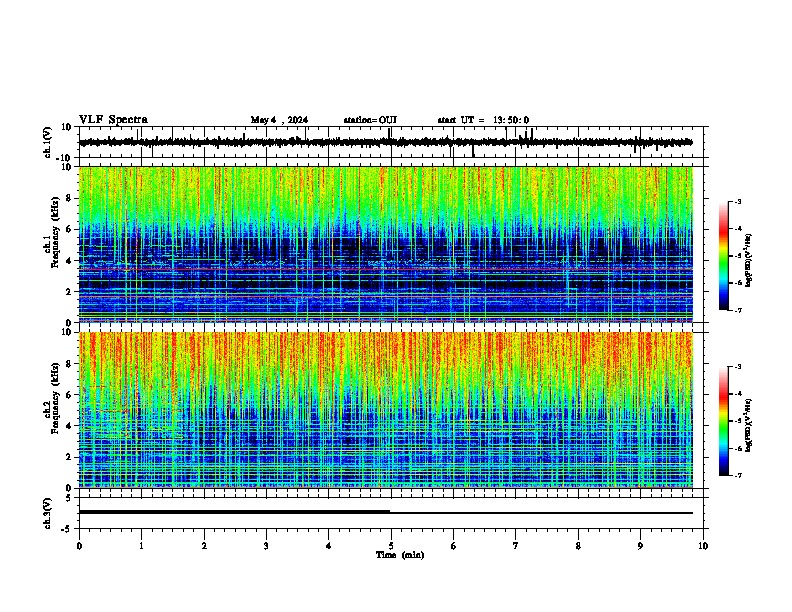Click the "4" tick on the time axis
This screenshot has width=792, height=612.
(329, 546)
